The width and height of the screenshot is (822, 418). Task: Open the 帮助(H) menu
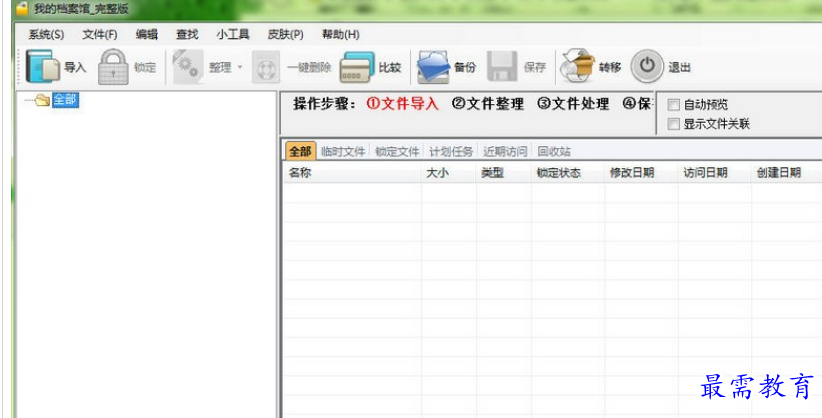[x=340, y=35]
